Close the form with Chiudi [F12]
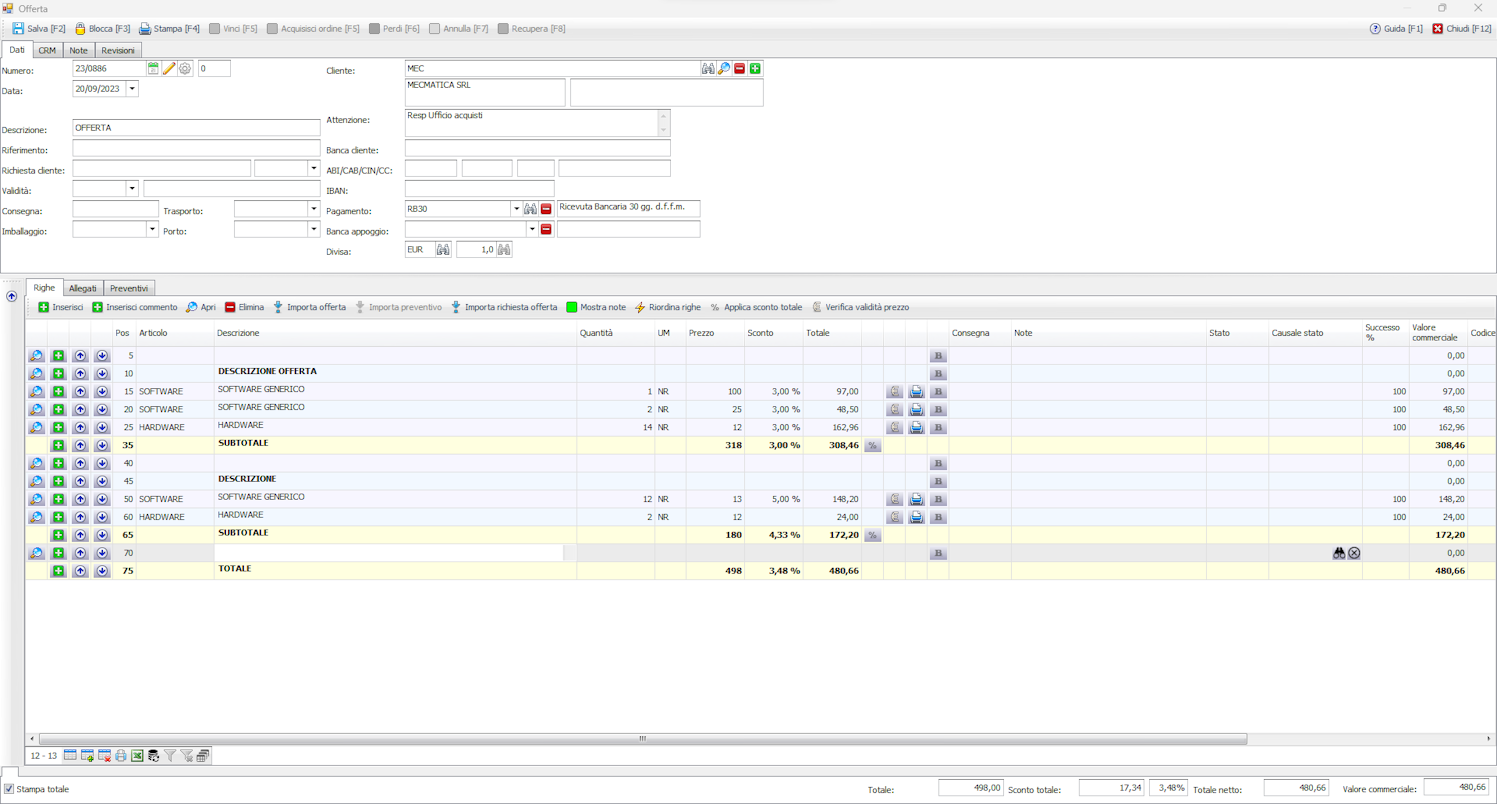The image size is (1497, 804). (x=1462, y=29)
